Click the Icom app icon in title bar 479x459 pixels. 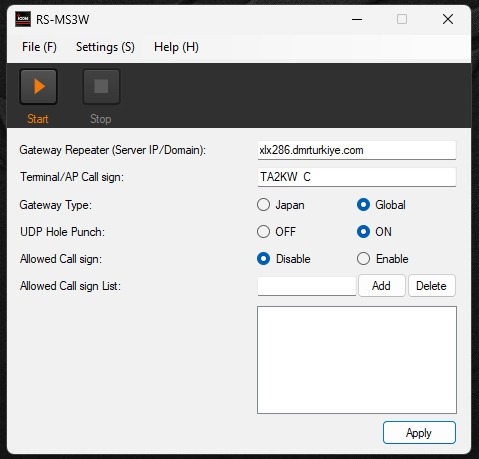pos(23,19)
